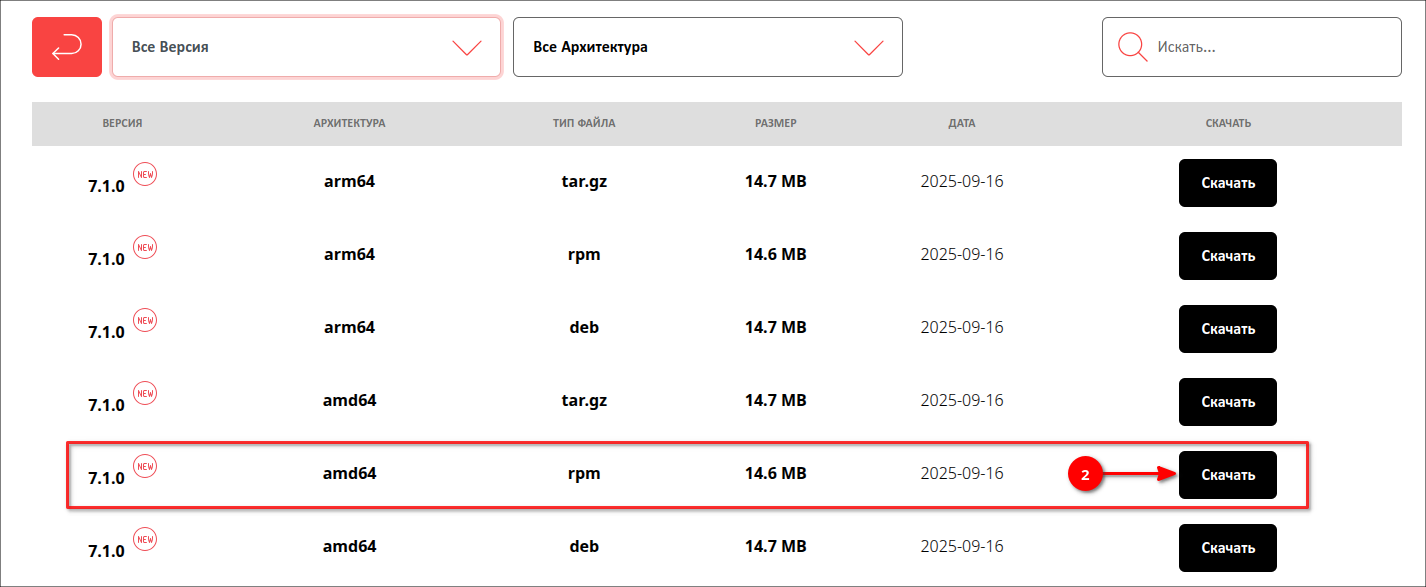Click NEW badge in amd64 rpm row
1426x587 pixels.
click(145, 466)
